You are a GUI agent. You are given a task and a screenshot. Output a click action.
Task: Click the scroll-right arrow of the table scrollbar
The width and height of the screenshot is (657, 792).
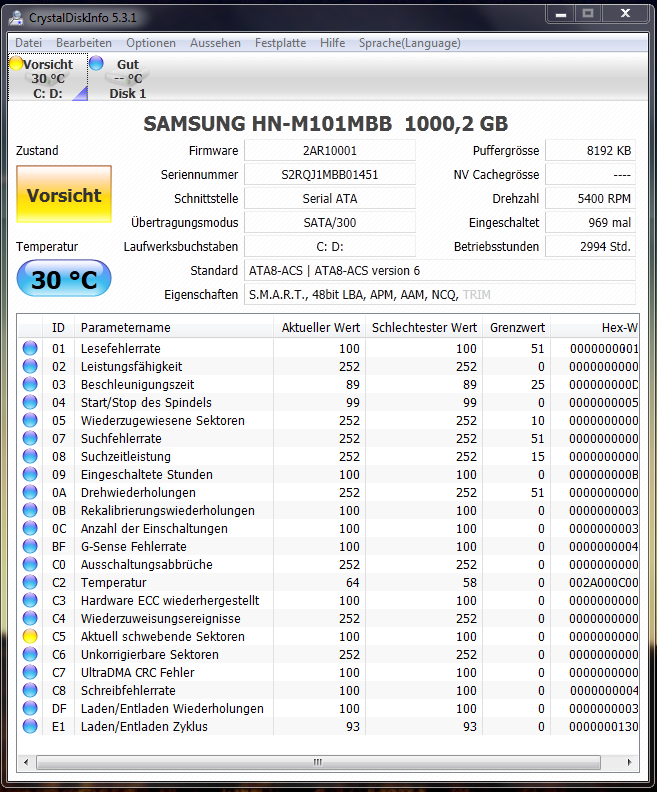point(629,762)
